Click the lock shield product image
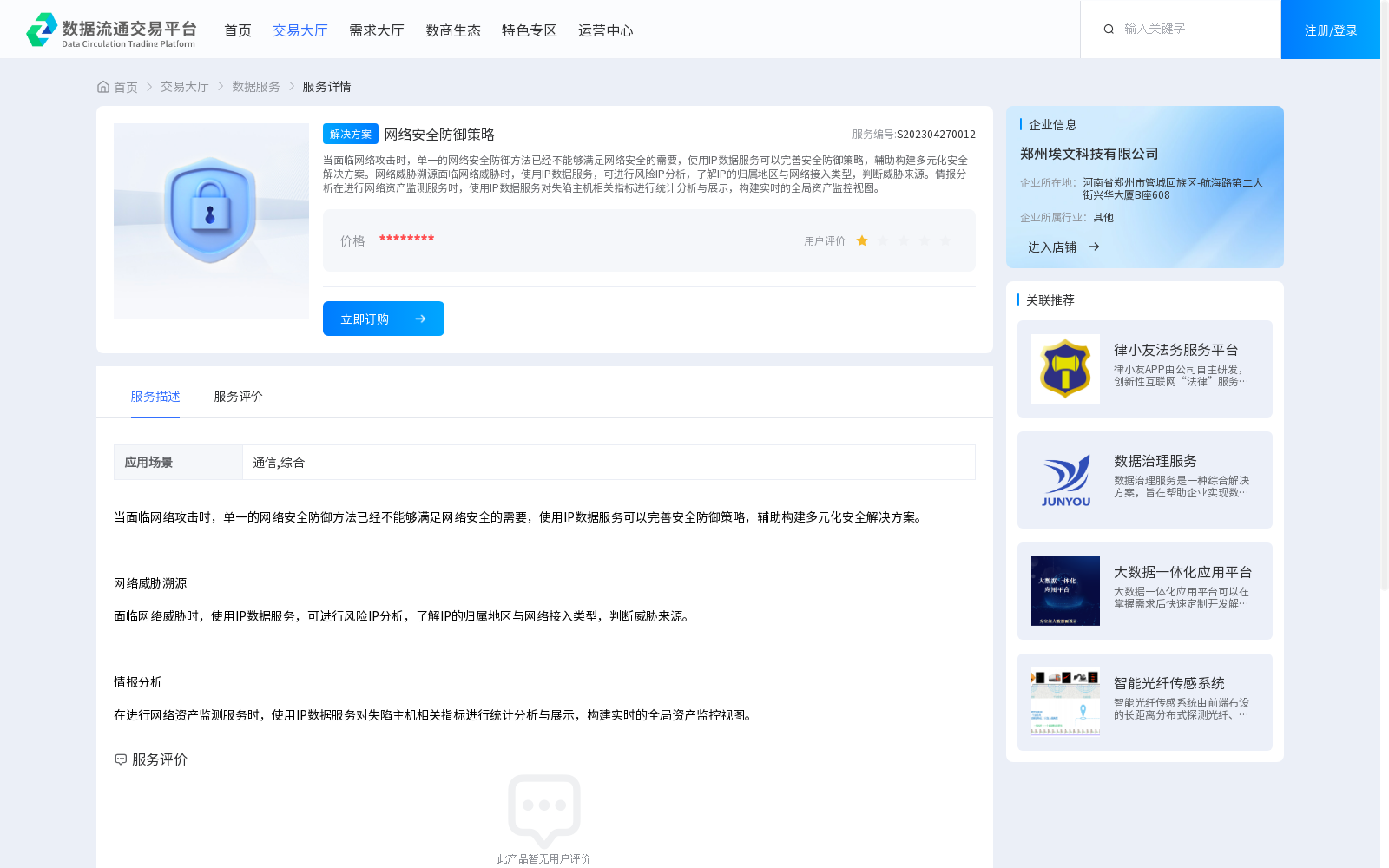 pos(211,220)
